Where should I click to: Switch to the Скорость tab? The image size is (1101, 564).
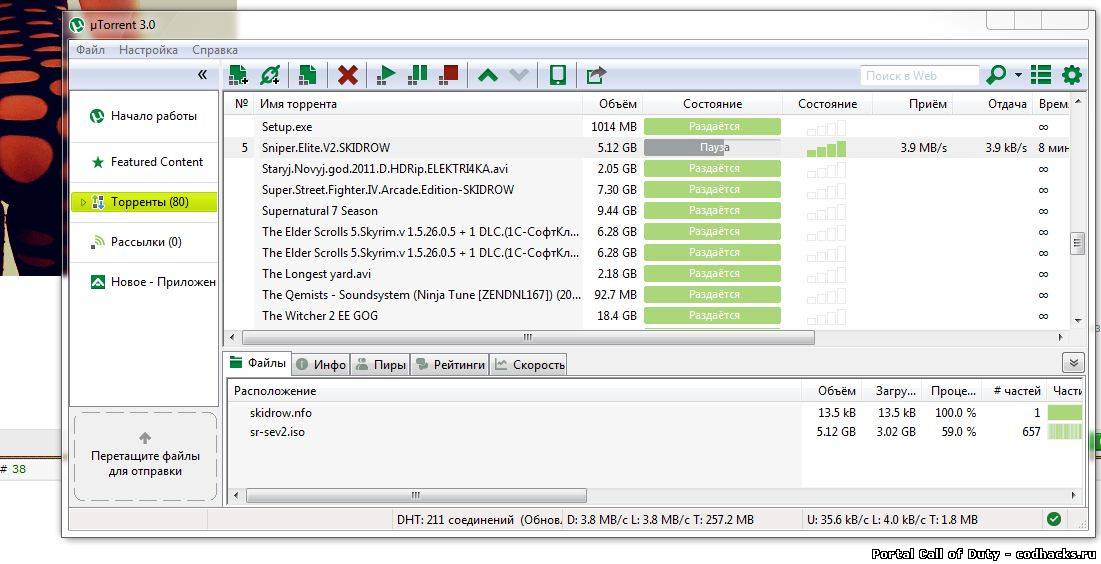coord(529,365)
